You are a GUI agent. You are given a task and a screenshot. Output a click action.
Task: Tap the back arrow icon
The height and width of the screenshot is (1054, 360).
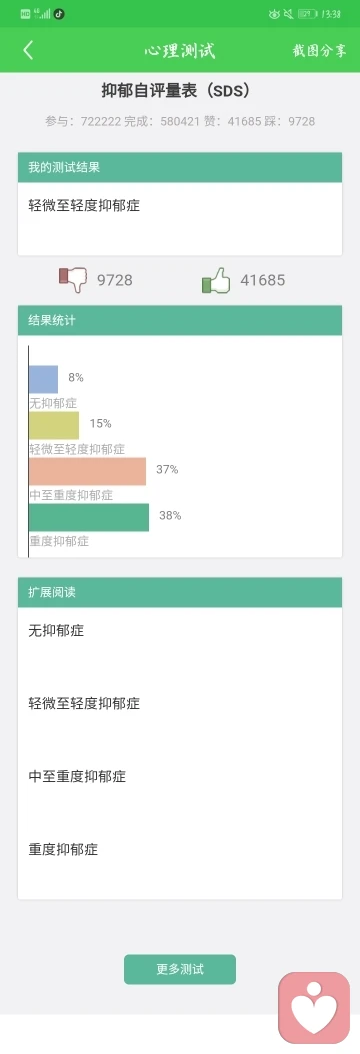coord(28,50)
